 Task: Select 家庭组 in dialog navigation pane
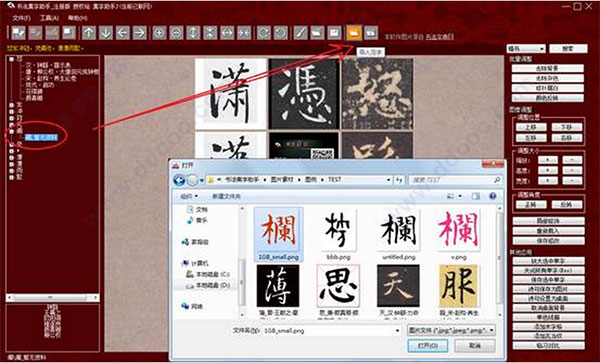195,242
